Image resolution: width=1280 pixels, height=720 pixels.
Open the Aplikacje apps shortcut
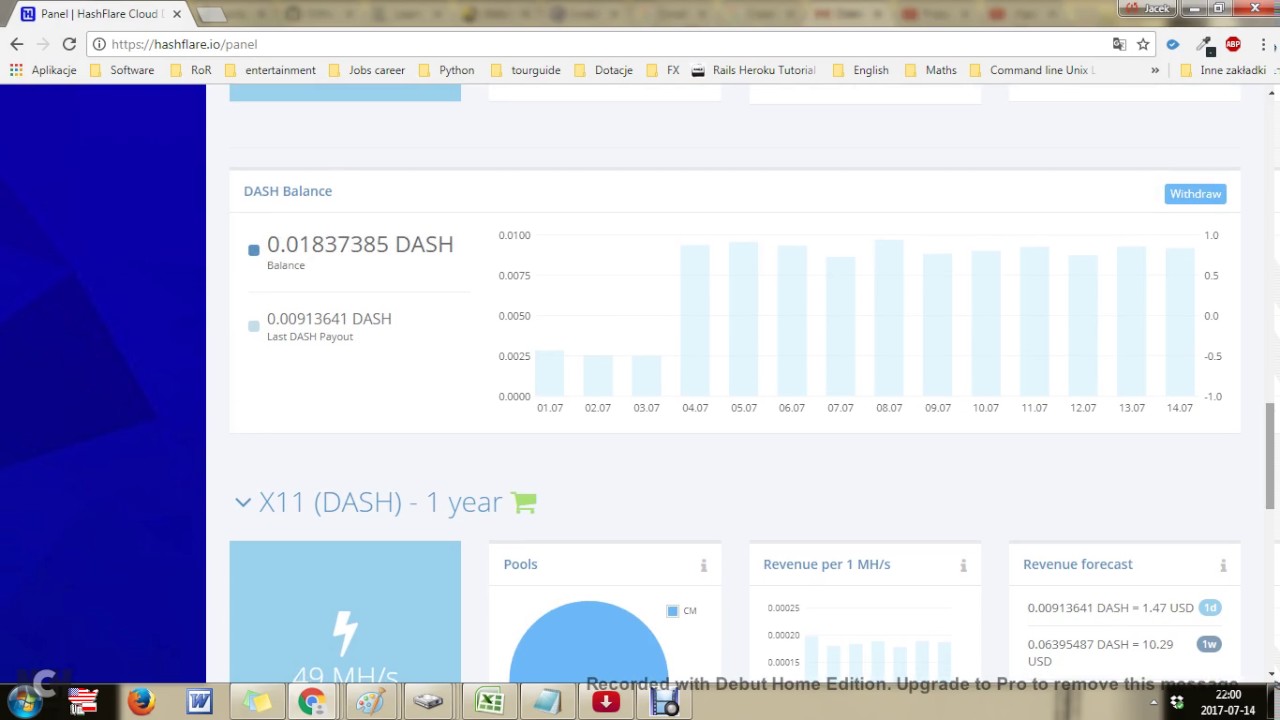coord(43,70)
